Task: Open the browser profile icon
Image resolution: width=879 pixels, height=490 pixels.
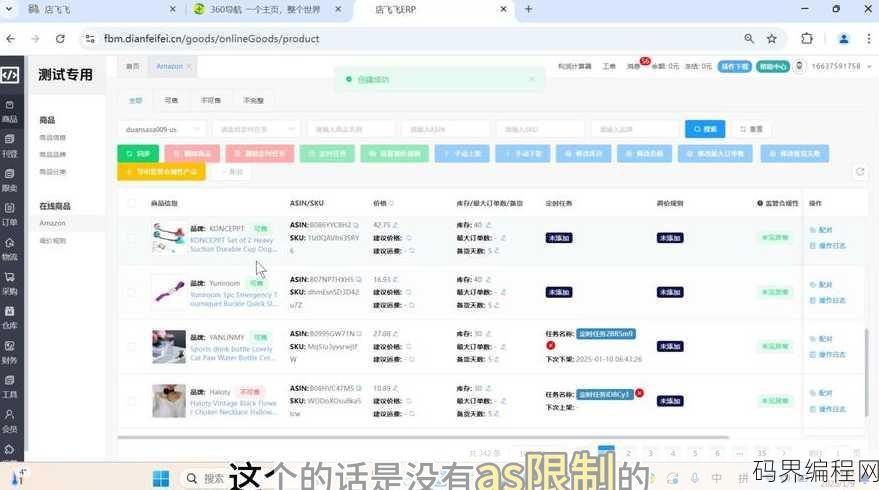Action: pos(843,39)
